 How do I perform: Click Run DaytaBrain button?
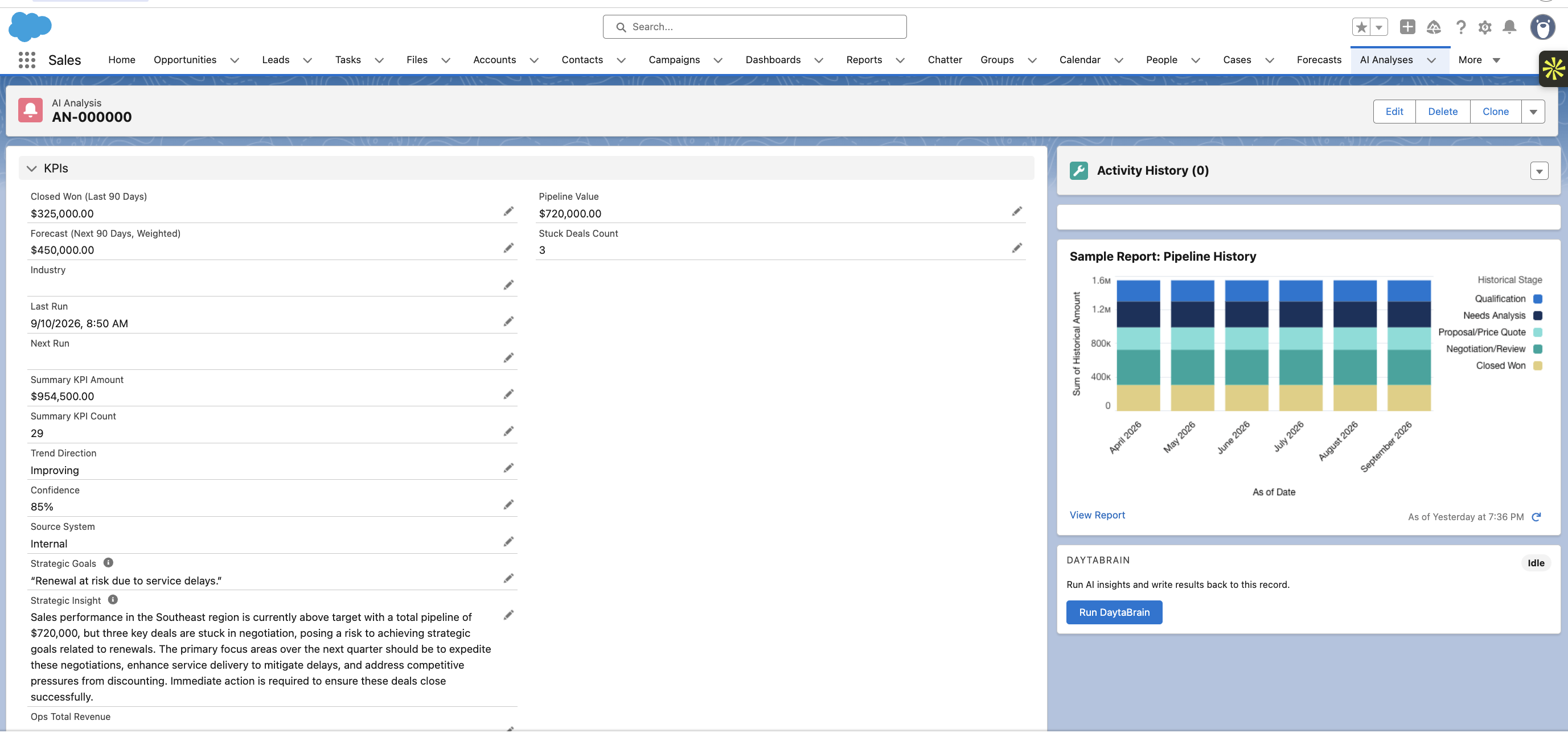tap(1114, 612)
